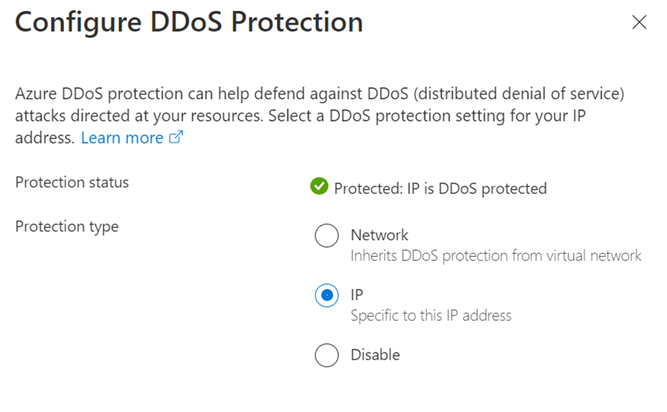Click the 'address.' word before Learn more
The width and height of the screenshot is (667, 412).
click(45, 138)
